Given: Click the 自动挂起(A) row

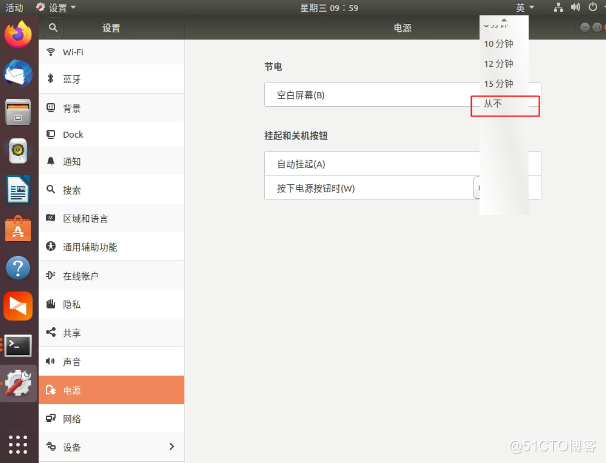Looking at the screenshot, I should (403, 164).
